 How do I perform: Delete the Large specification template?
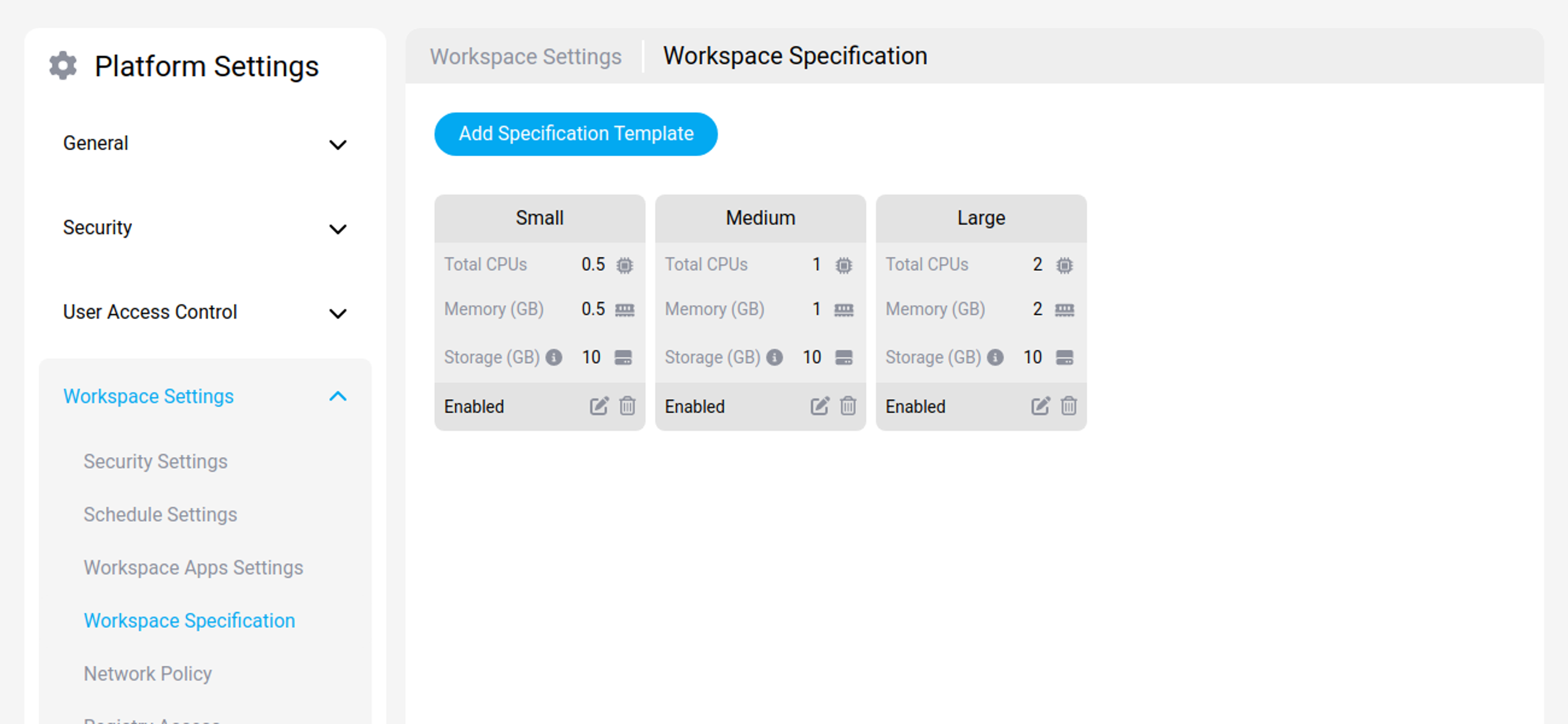pos(1068,406)
